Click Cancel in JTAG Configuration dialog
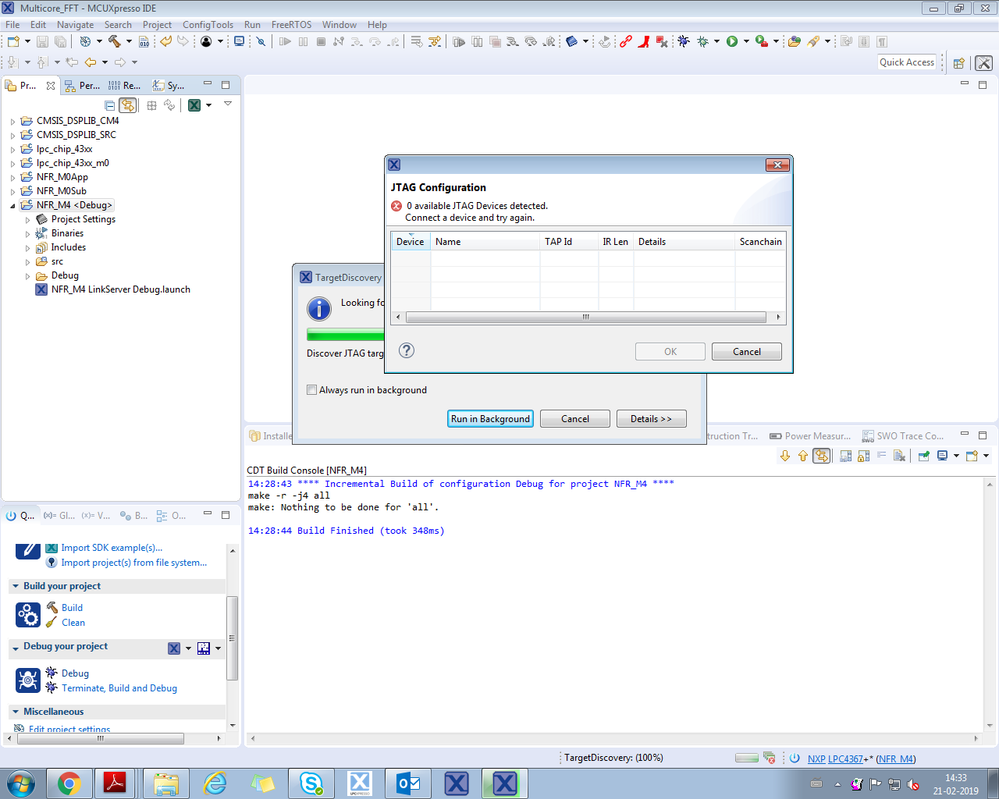This screenshot has height=799, width=999. click(746, 352)
